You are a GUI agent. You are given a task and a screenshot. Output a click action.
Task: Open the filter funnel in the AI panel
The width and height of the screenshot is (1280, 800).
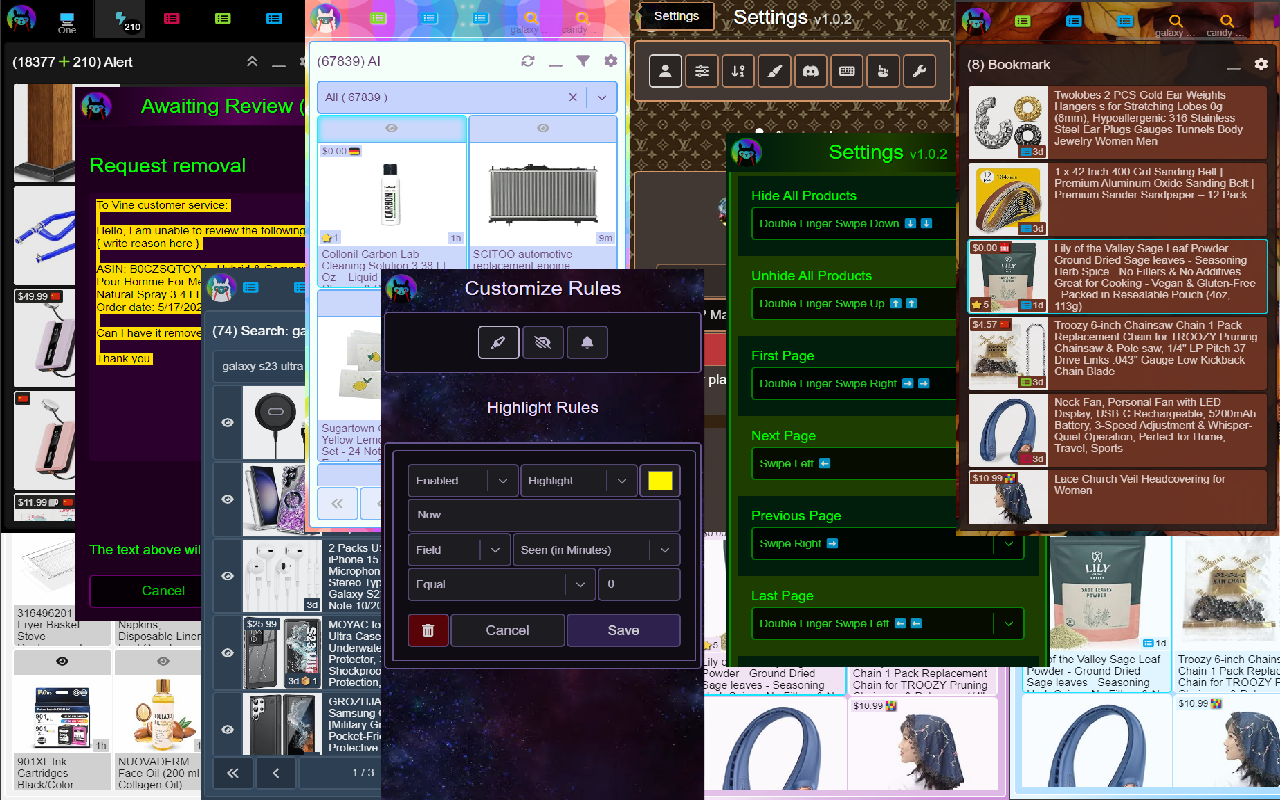[x=583, y=61]
